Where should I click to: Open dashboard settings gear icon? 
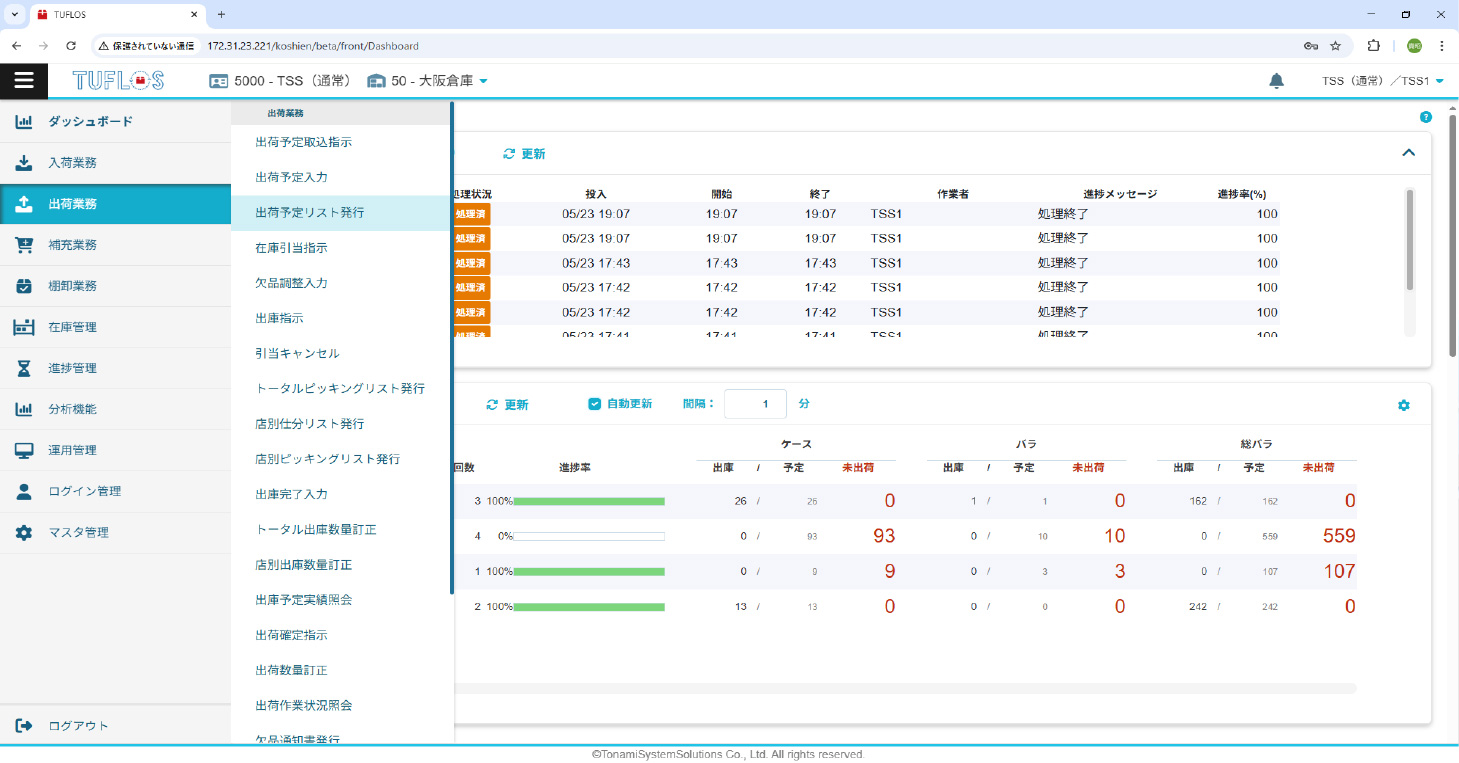point(1404,405)
